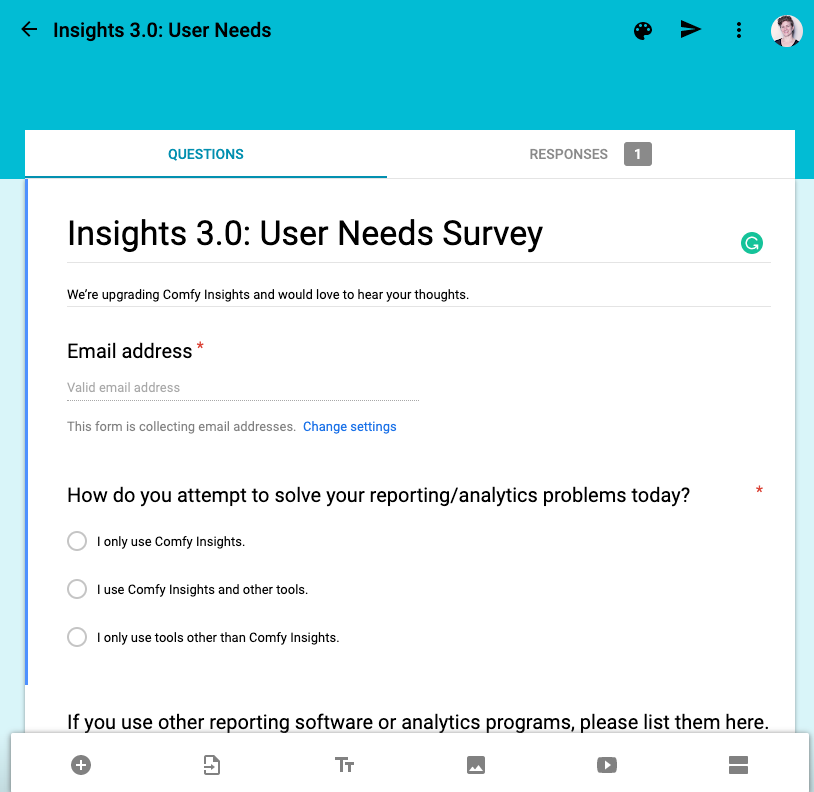Viewport: 814px width, 792px height.
Task: Switch to the Questions tab
Action: 206,154
